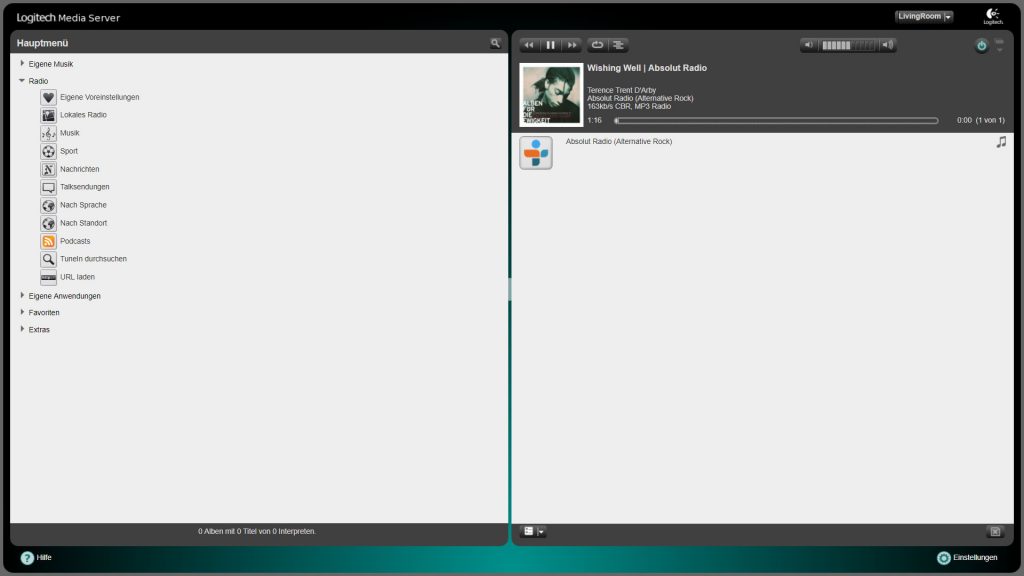Expand the Eigene Musik tree node
The width and height of the screenshot is (1024, 576).
(22, 63)
